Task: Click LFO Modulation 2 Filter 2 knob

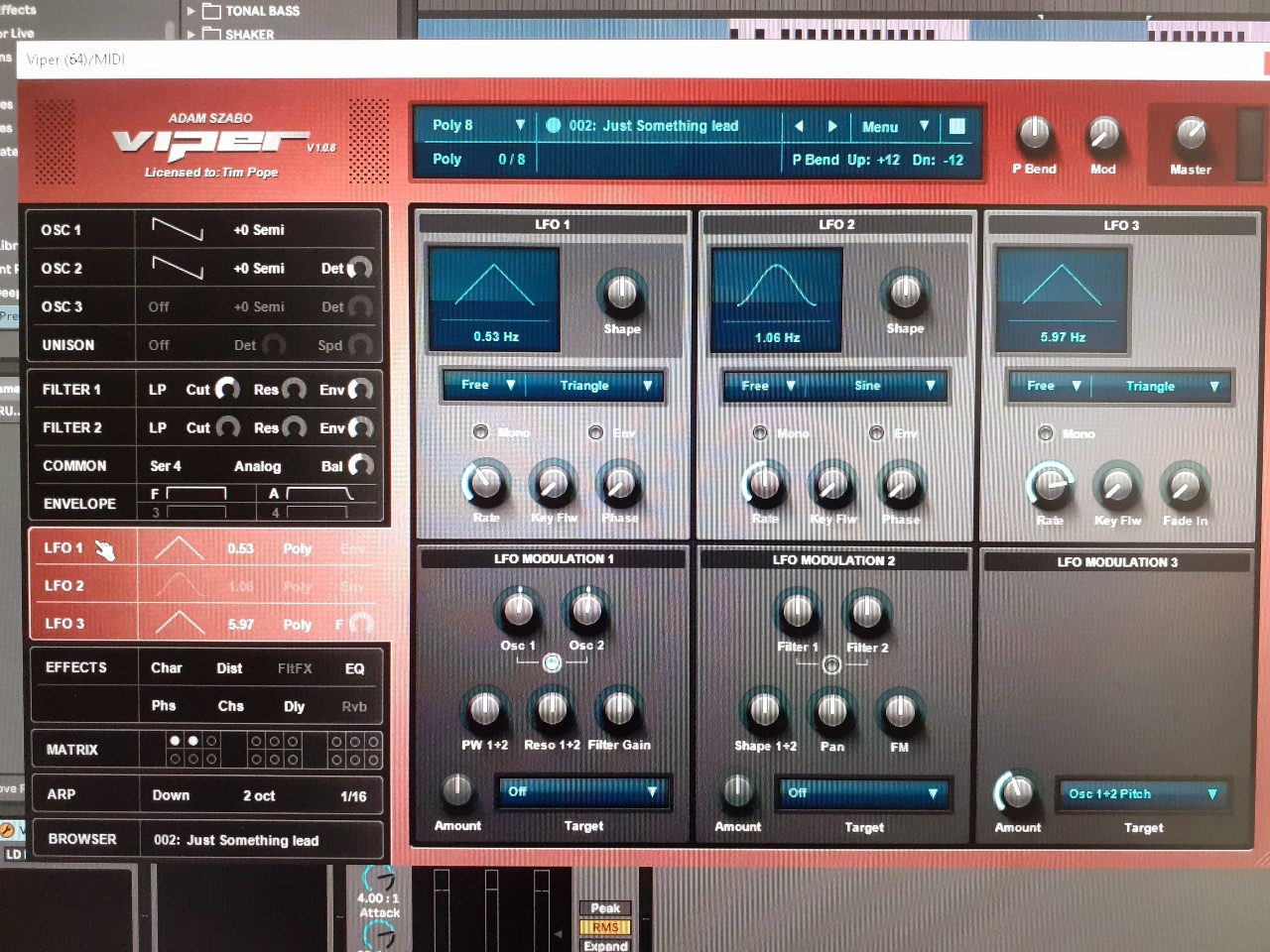Action: click(x=866, y=612)
